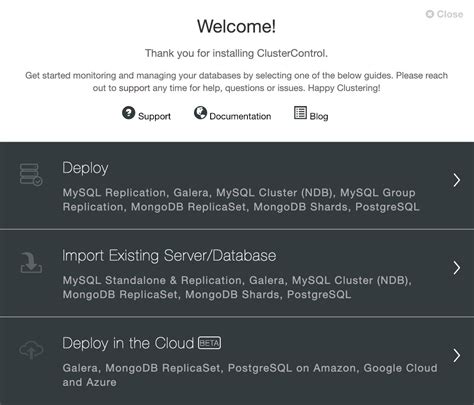Open the Documentation link
The width and height of the screenshot is (474, 405).
pos(240,116)
